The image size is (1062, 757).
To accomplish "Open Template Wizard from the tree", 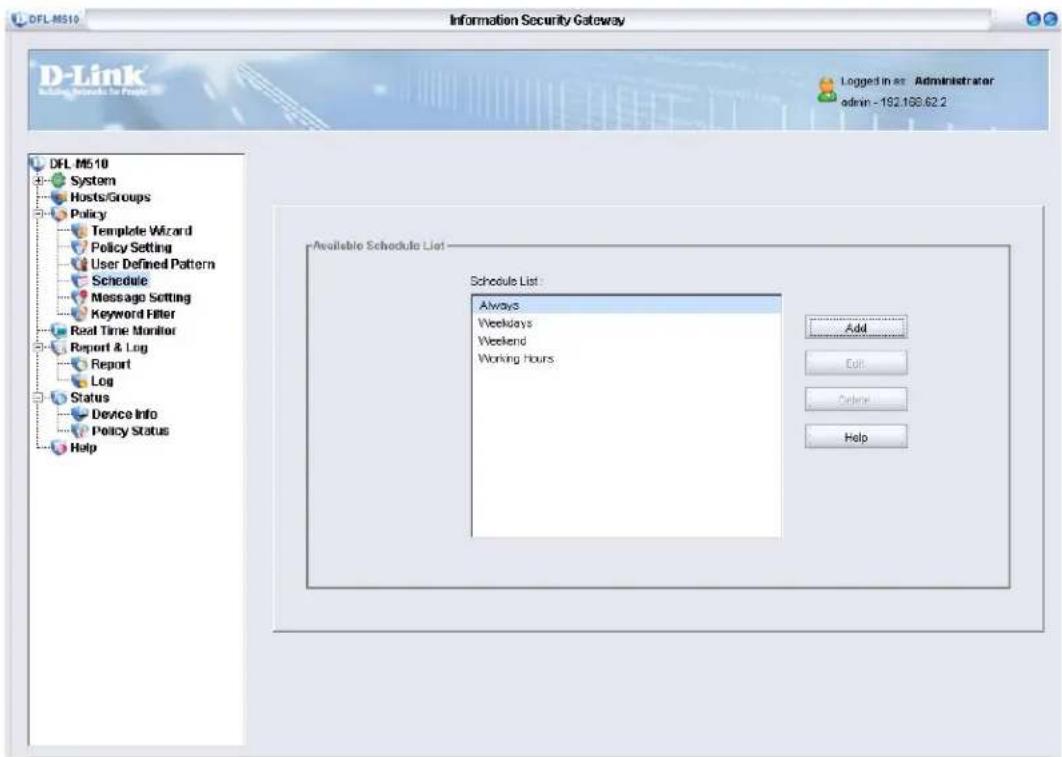I will click(142, 231).
